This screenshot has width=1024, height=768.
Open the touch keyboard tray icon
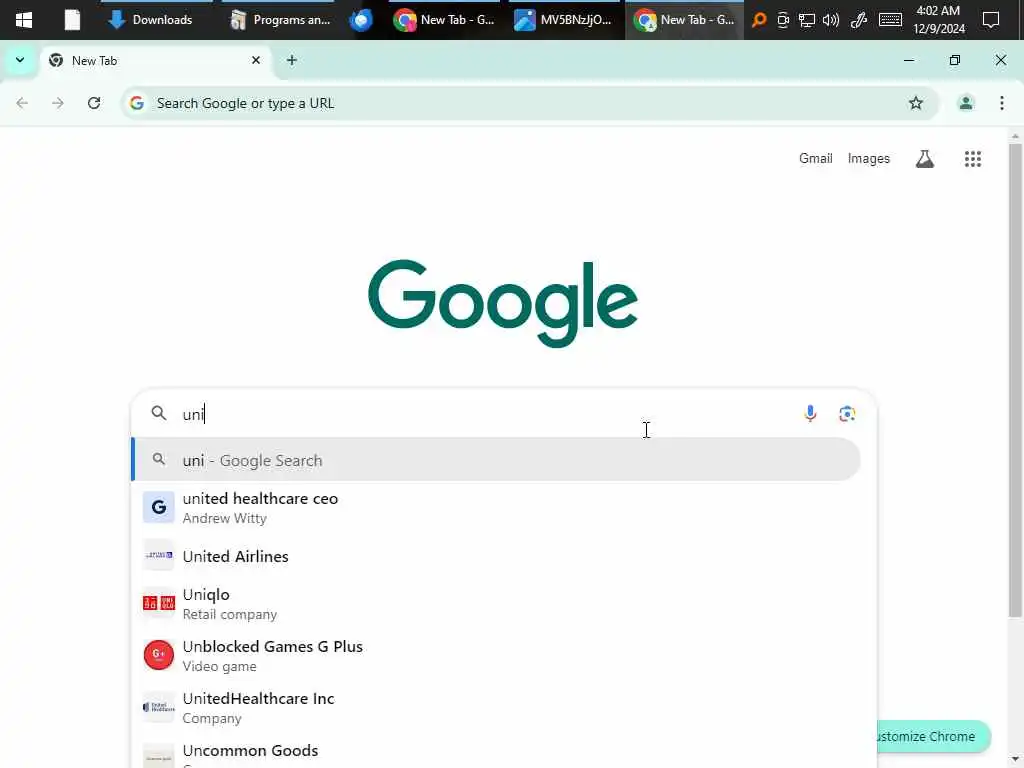(890, 20)
